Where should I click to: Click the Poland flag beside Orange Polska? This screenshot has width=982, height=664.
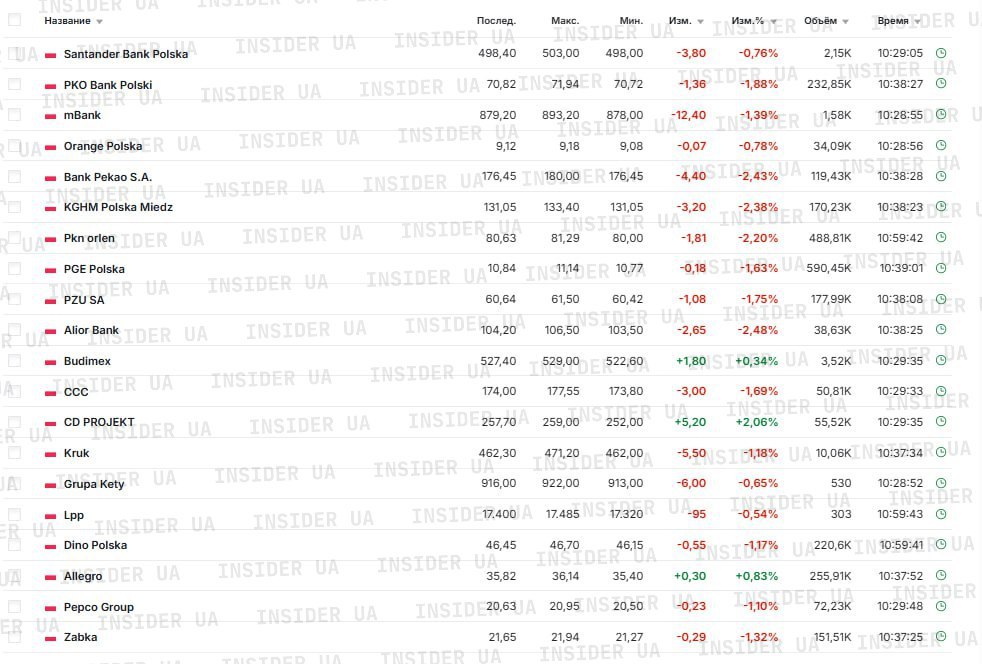click(50, 147)
